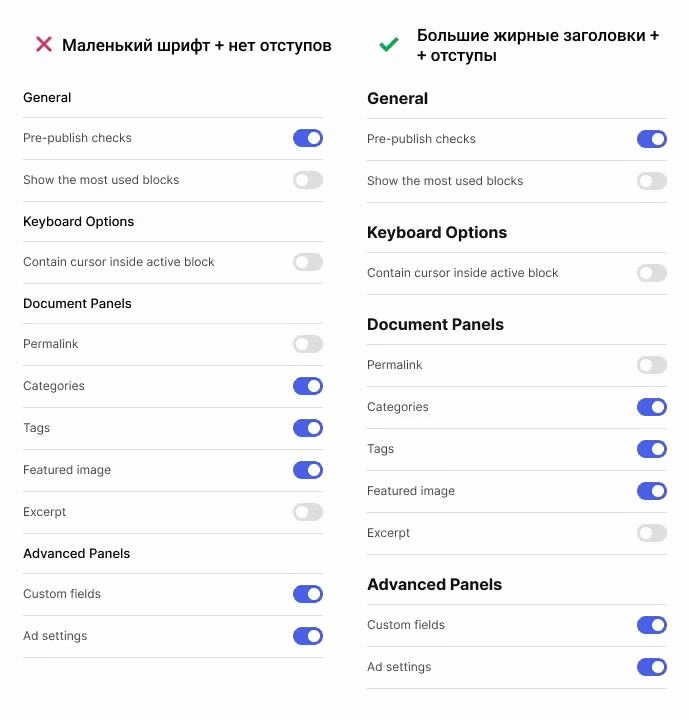This screenshot has height=720, width=690.
Task: Click the red X icon beside the Russian heading
Action: click(x=44, y=44)
